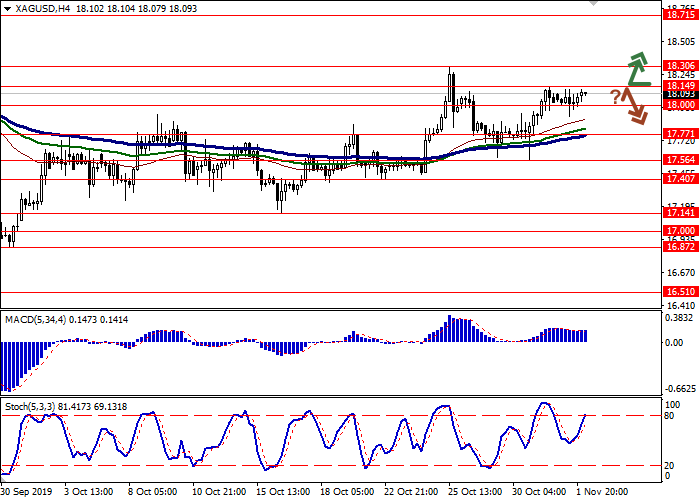Click the 17.771 support price label

(x=680, y=133)
